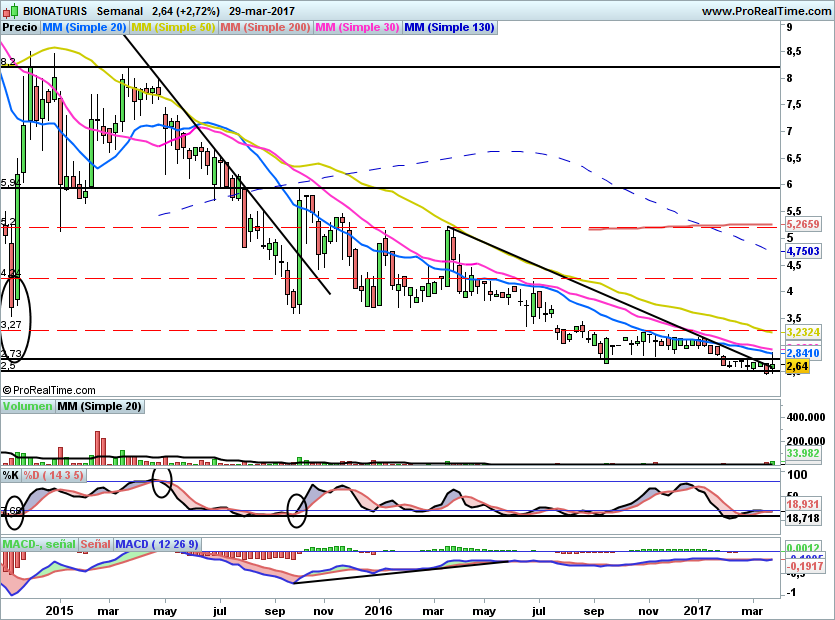Click the current price tag 2,64
The image size is (835, 620).
click(x=797, y=366)
